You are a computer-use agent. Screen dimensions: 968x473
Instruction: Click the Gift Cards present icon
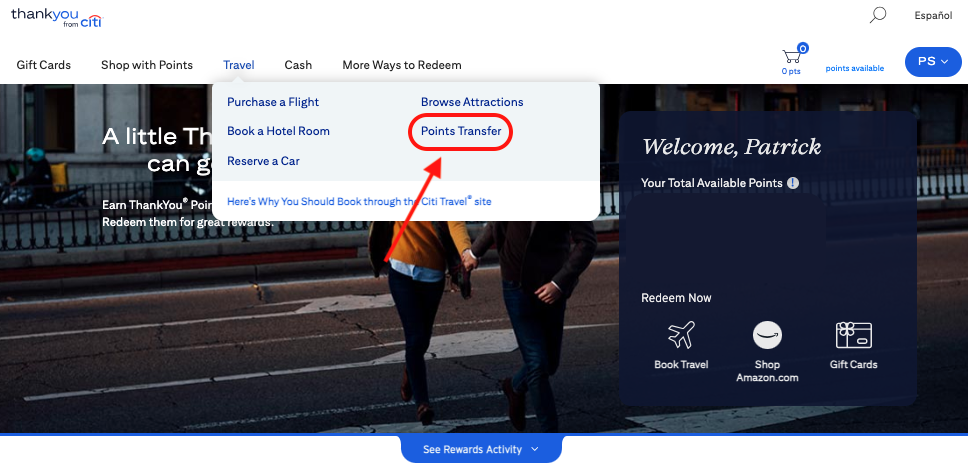(853, 335)
